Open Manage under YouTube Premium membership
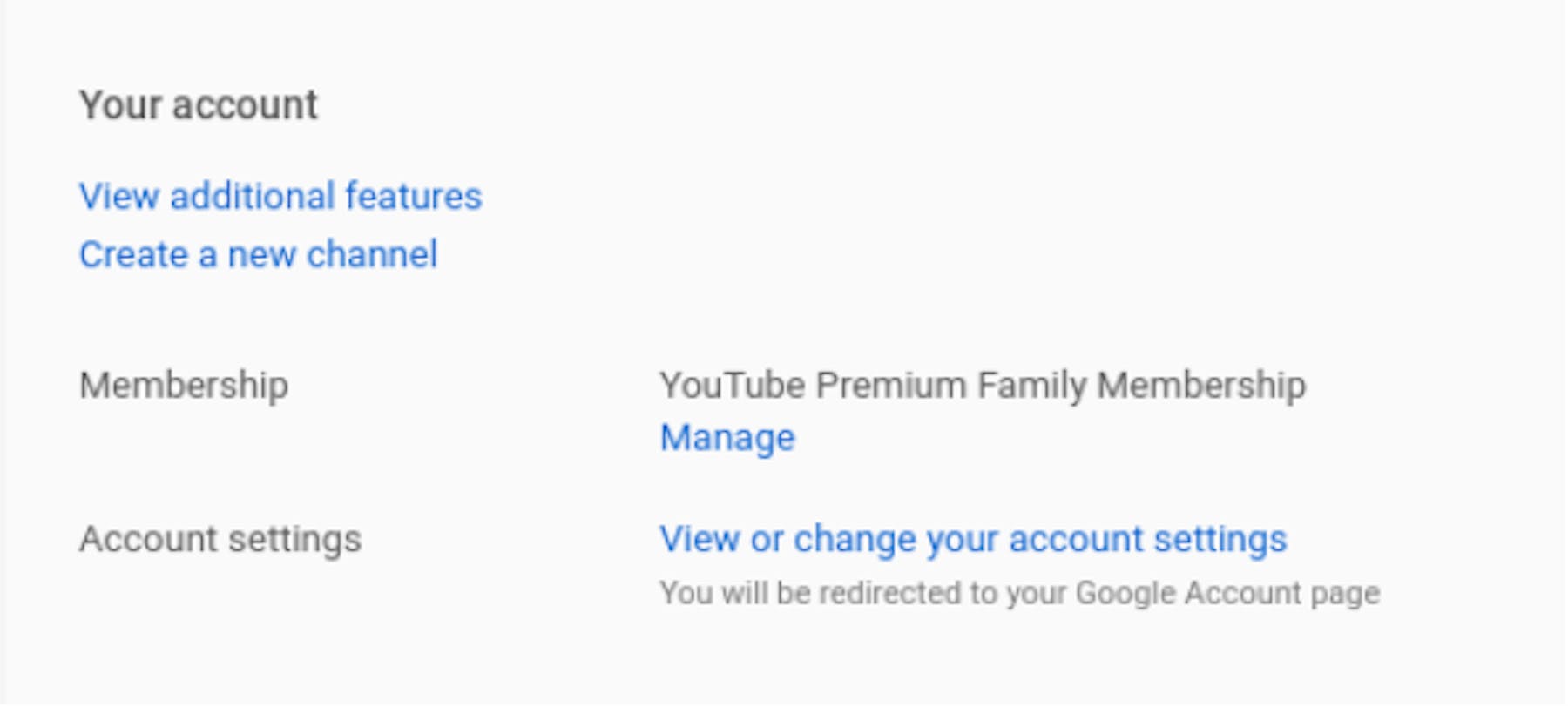Image resolution: width=1568 pixels, height=707 pixels. click(727, 437)
